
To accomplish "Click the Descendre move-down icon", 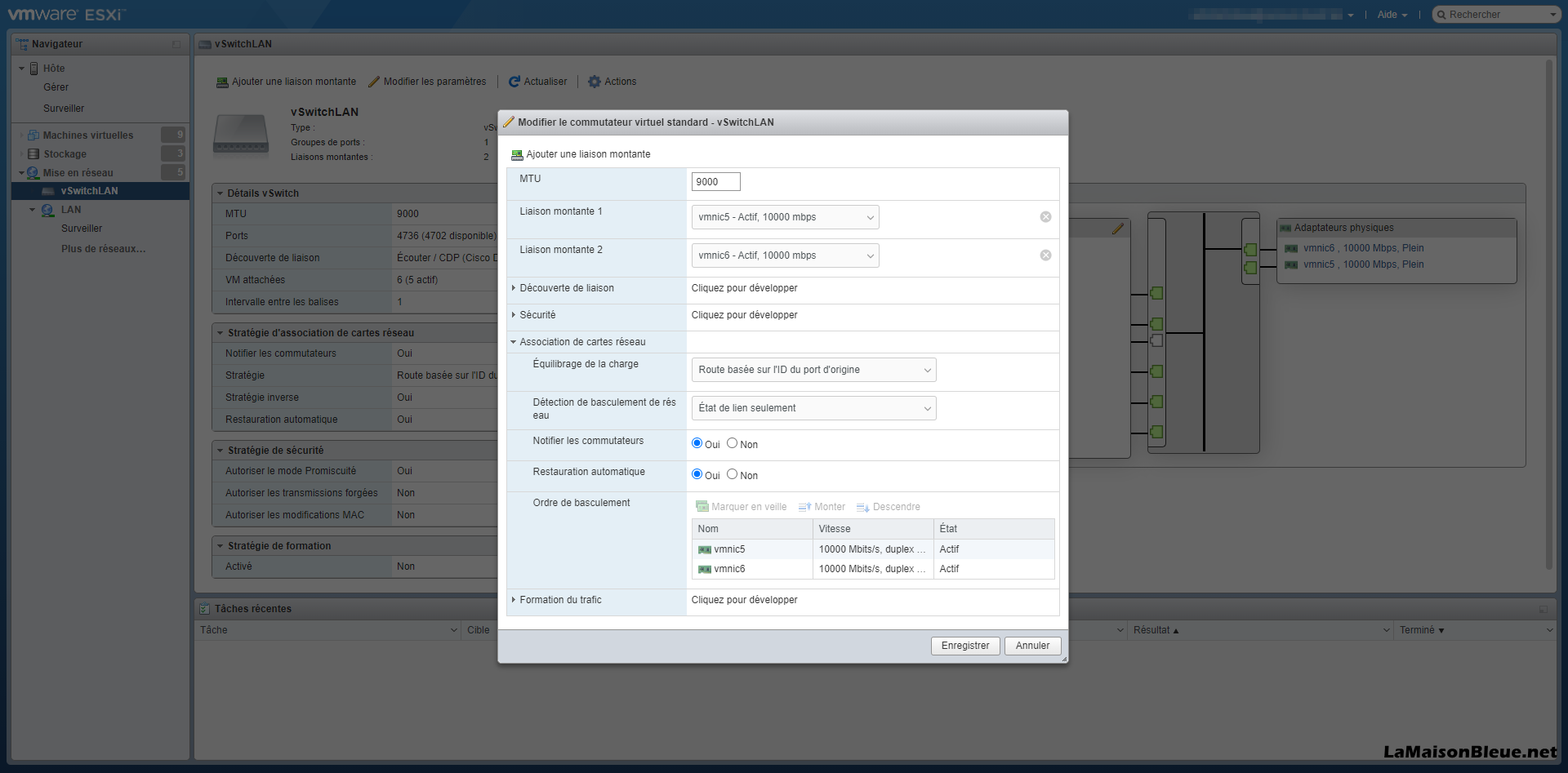I will coord(862,507).
